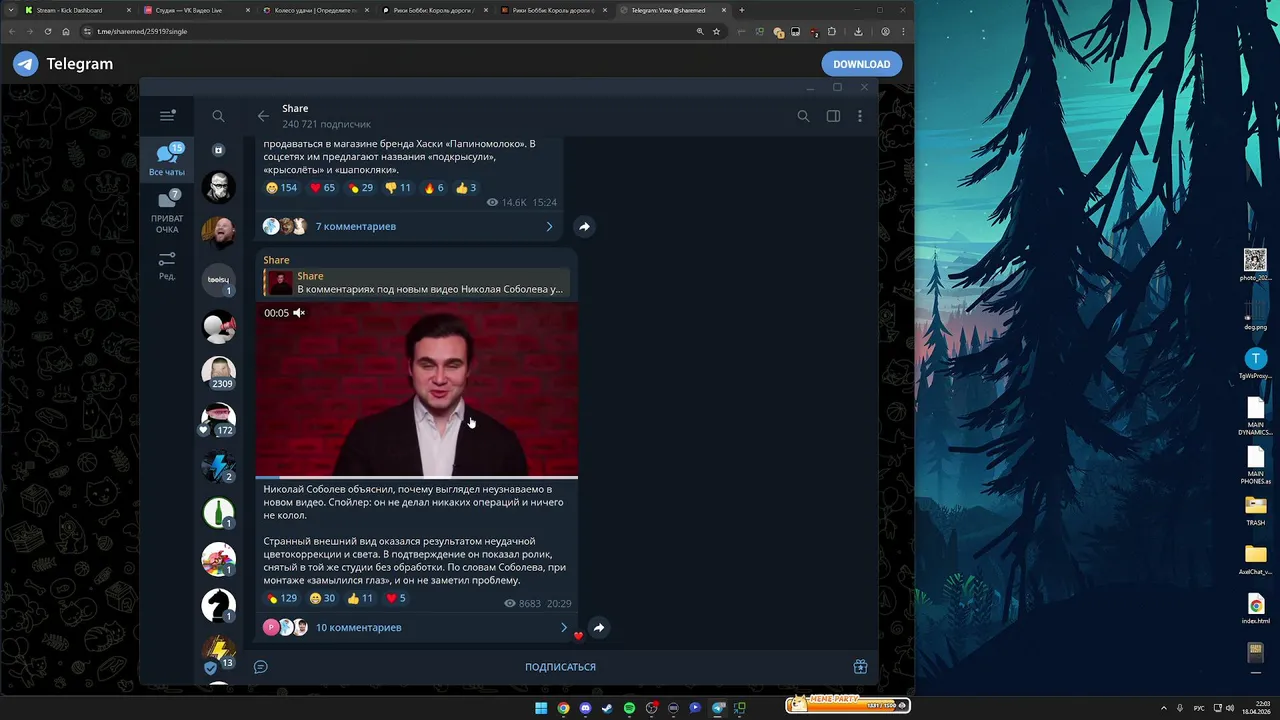This screenshot has width=1280, height=720.
Task: Search within the Share channel
Action: [x=803, y=116]
